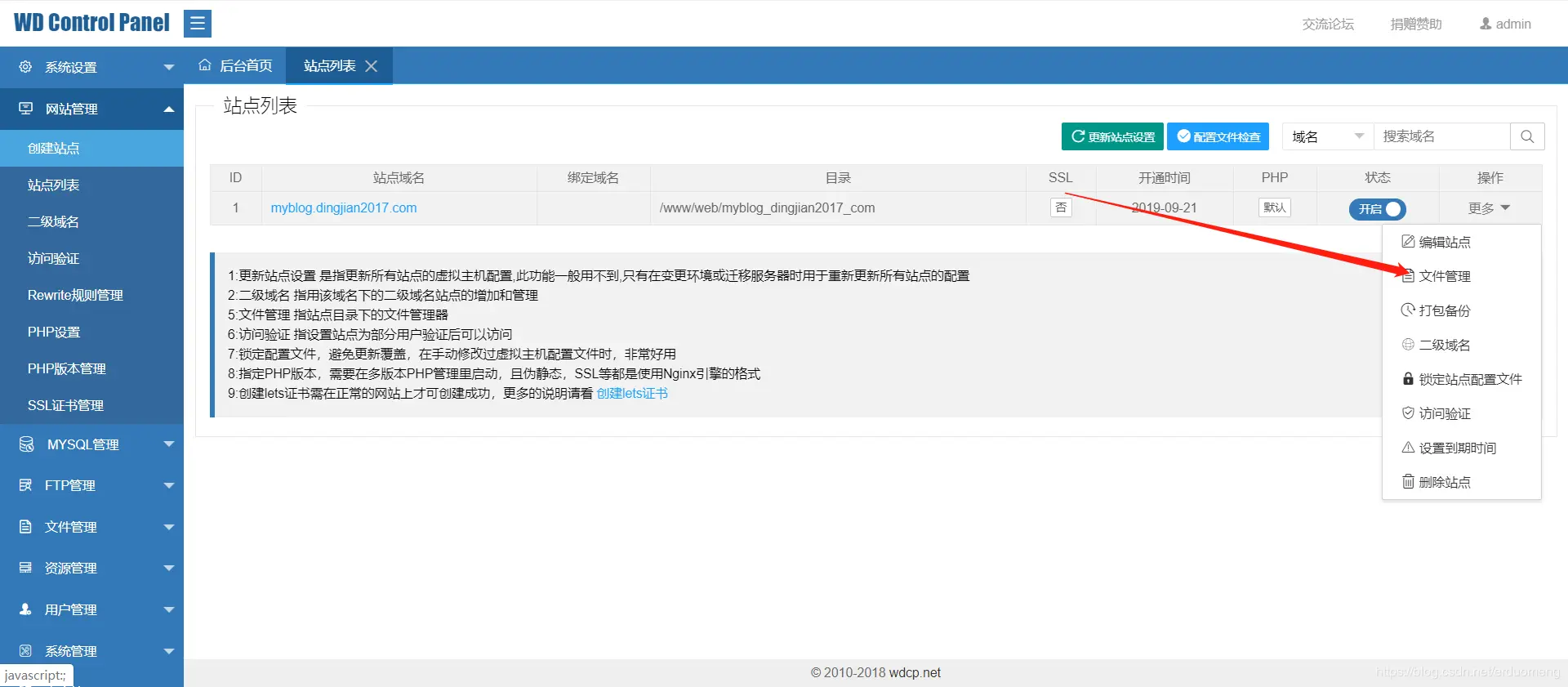
Task: Click the PHP 默认 version button
Action: [1275, 207]
